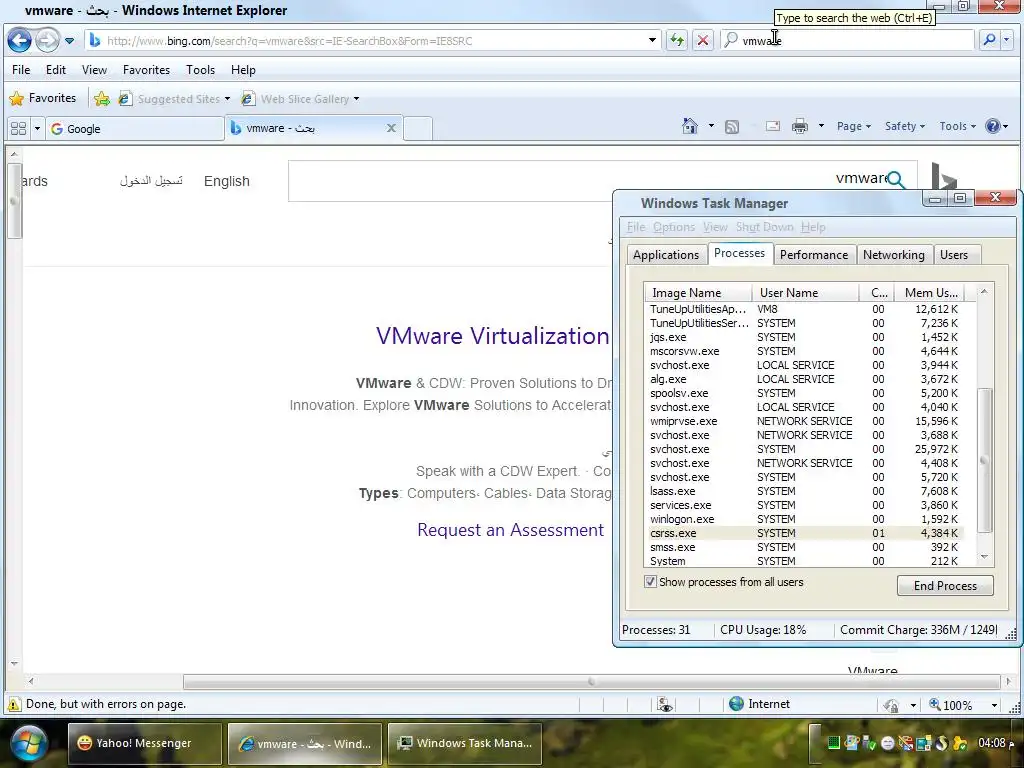The width and height of the screenshot is (1024, 768).
Task: Open the tab list dropdown arrow beside Quick Tabs
Action: (37, 129)
